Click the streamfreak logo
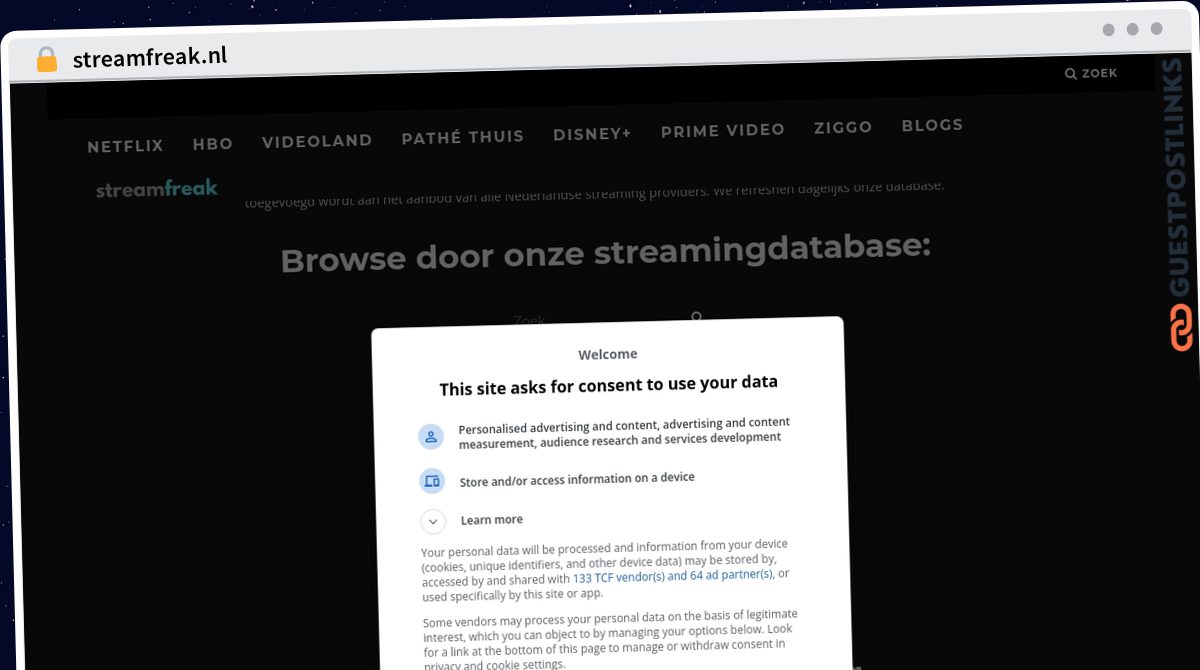1200x670 pixels. (157, 189)
